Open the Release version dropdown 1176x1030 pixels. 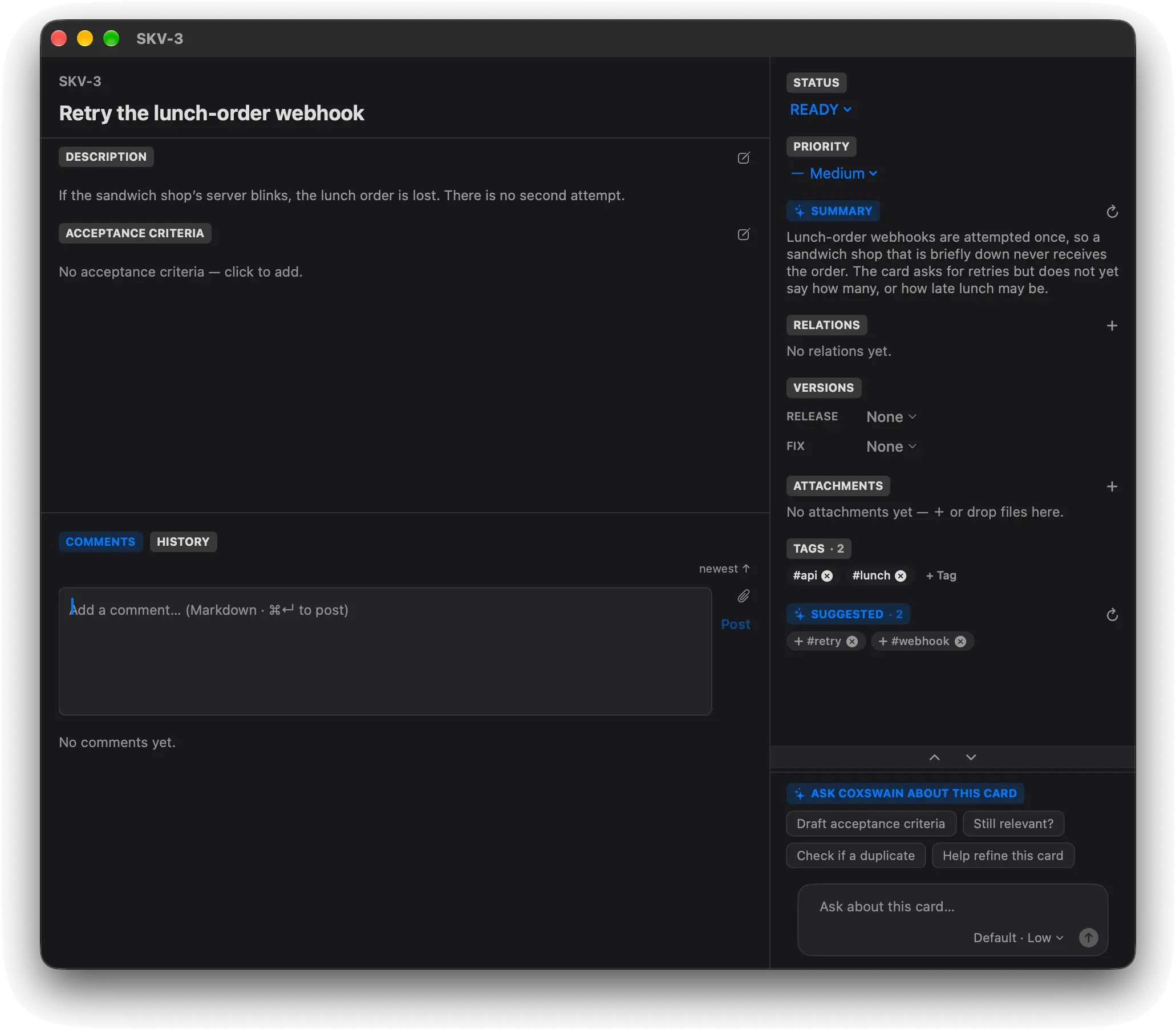tap(891, 417)
